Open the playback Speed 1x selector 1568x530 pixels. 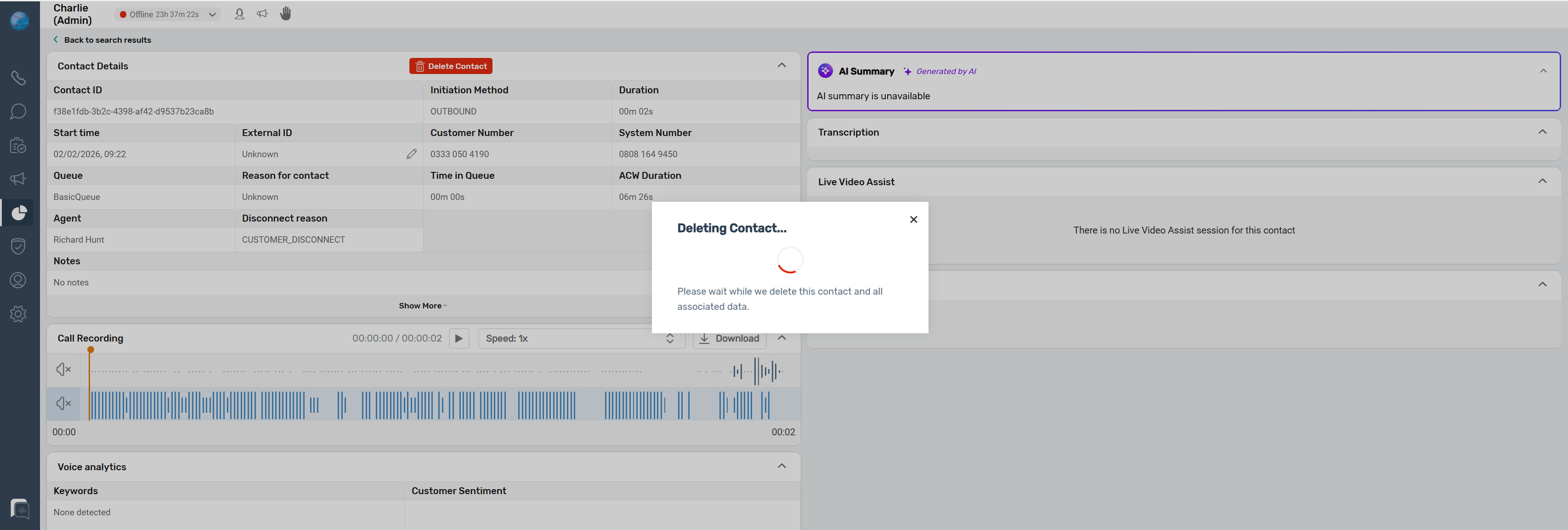pyautogui.click(x=581, y=339)
